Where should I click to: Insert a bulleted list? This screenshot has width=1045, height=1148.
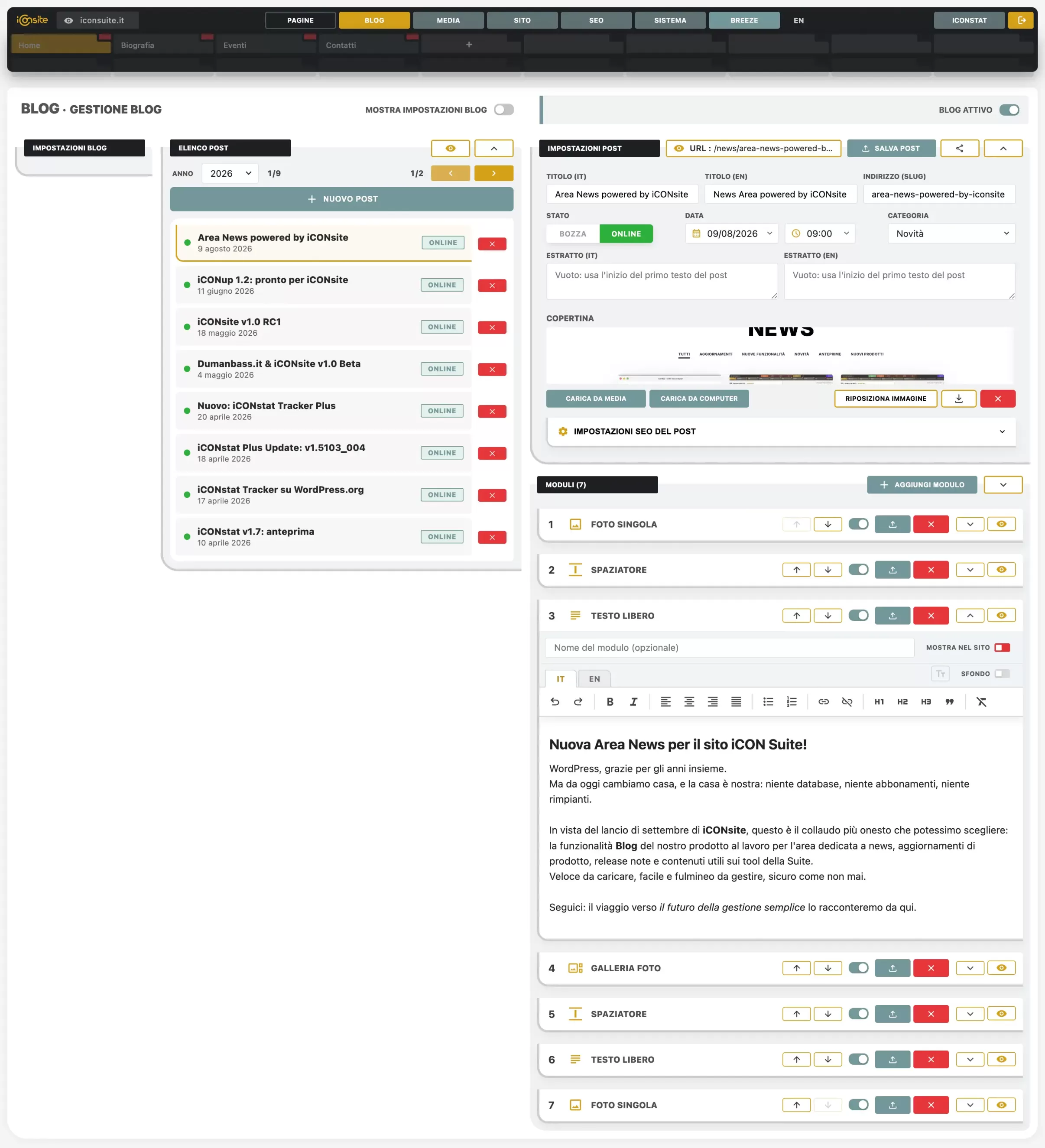tap(768, 701)
